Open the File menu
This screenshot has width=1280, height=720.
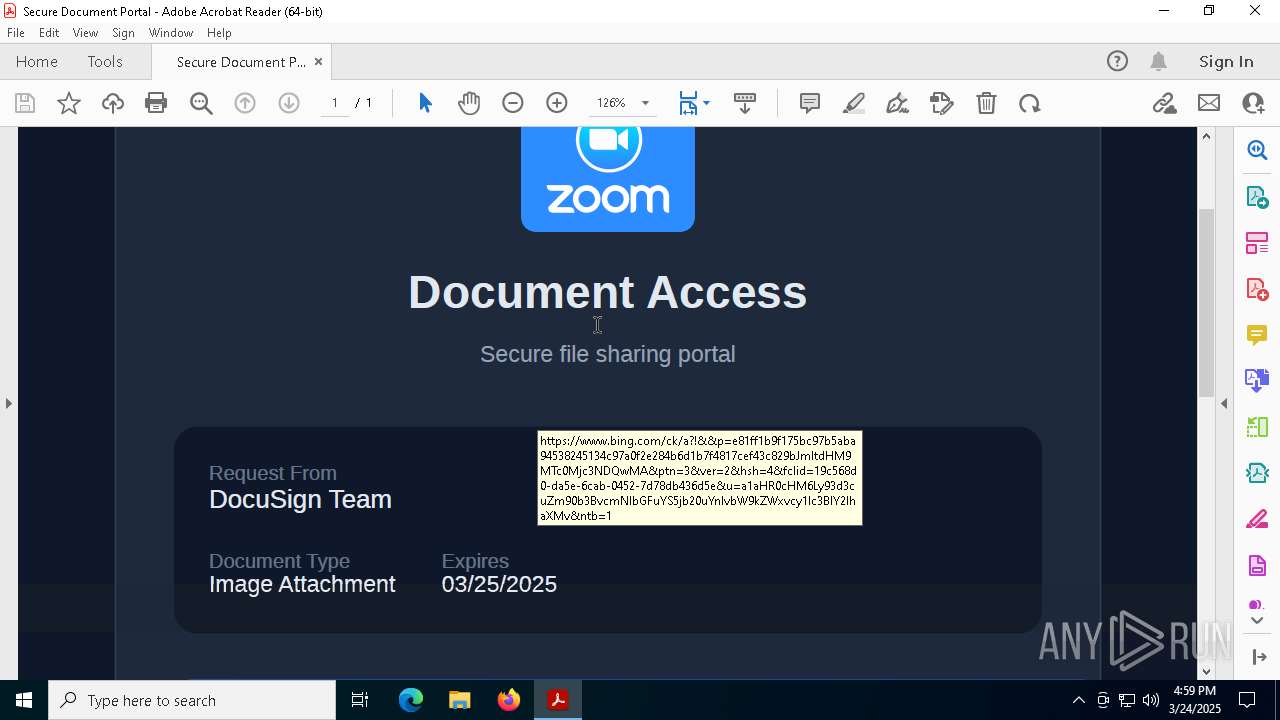(16, 33)
